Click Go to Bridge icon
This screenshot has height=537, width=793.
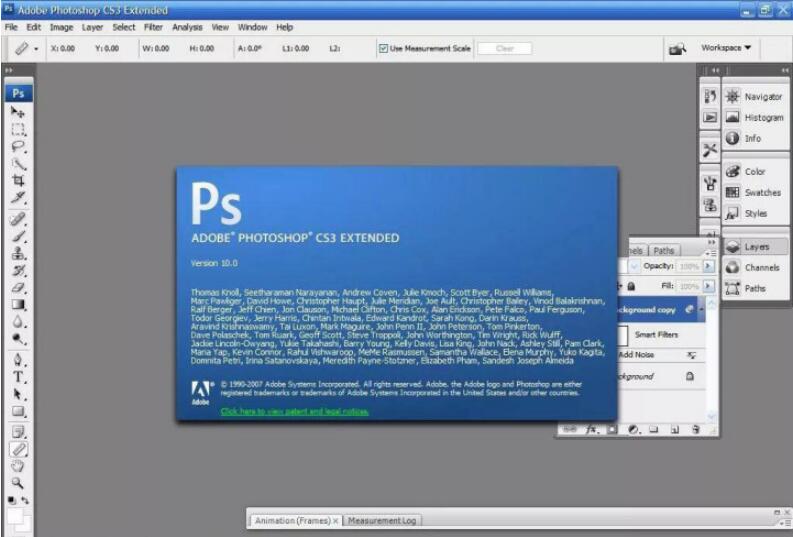(677, 49)
